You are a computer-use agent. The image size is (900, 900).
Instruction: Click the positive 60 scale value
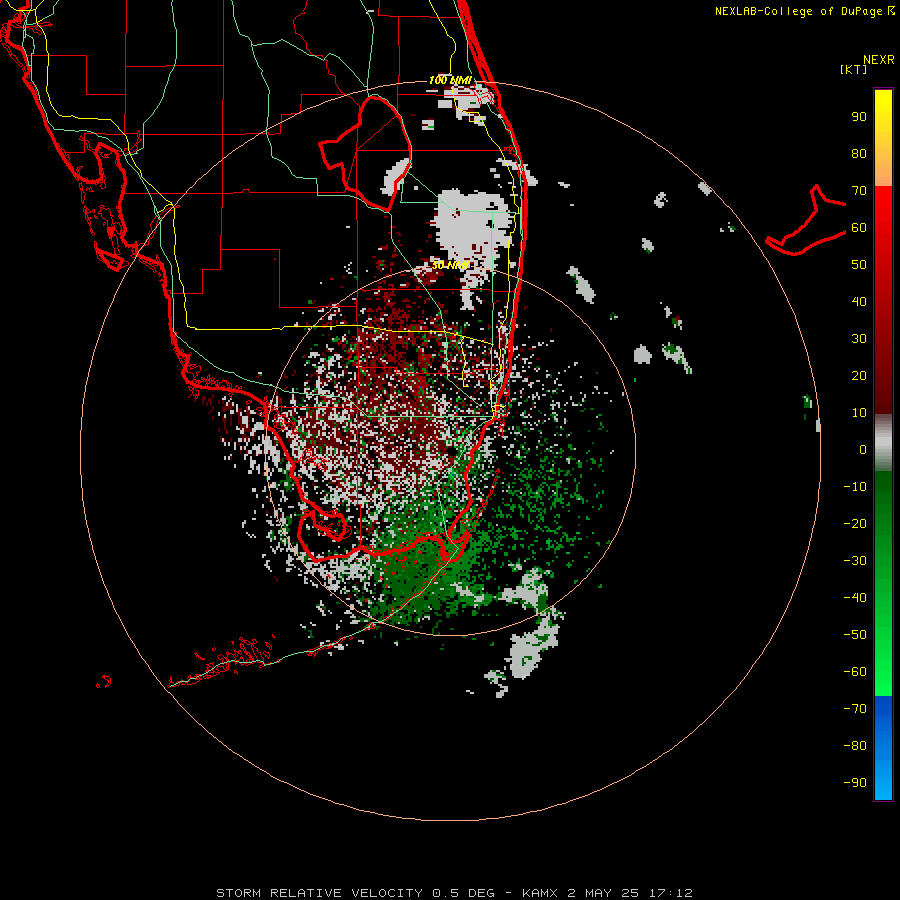[859, 228]
